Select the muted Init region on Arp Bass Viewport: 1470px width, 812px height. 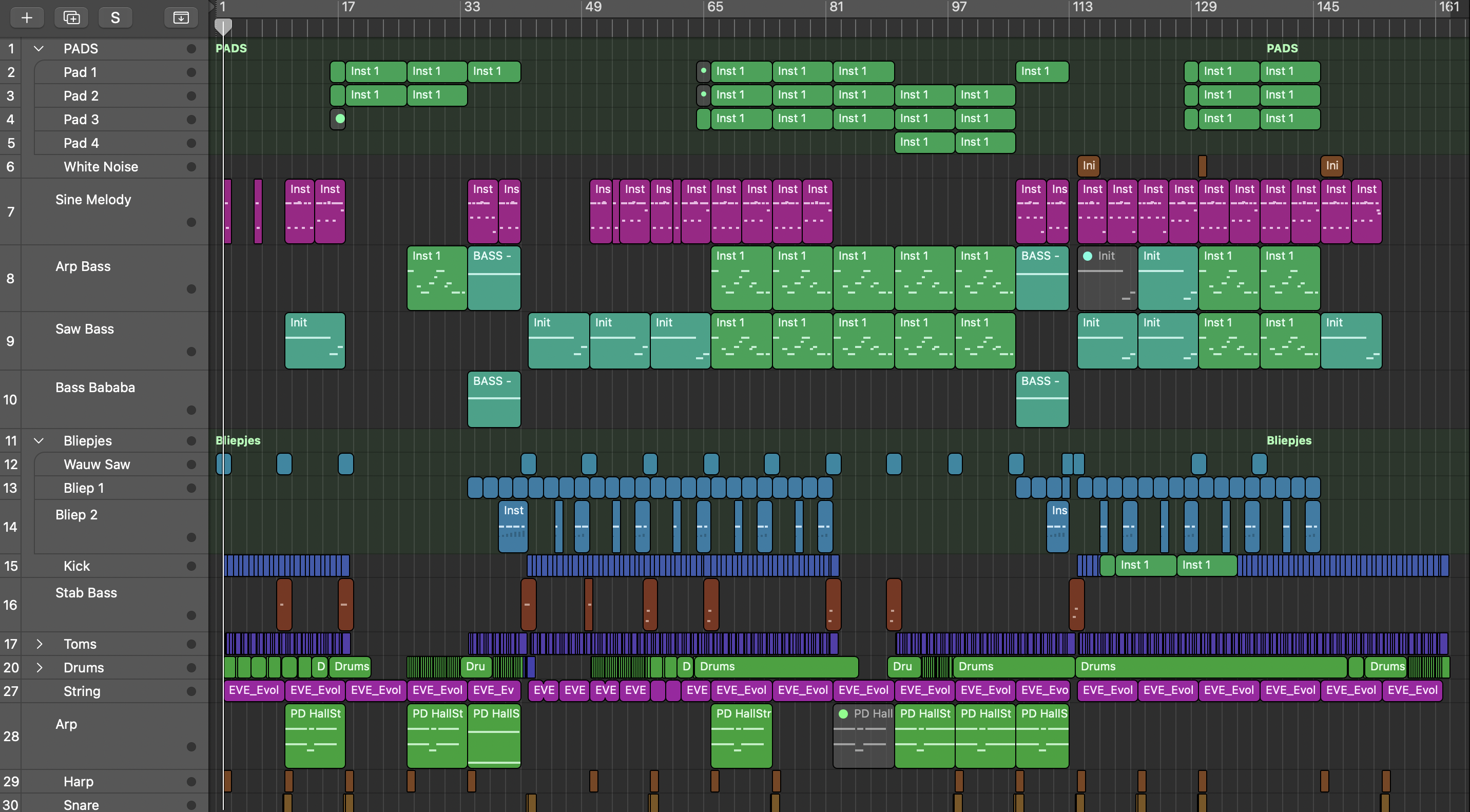[x=1107, y=278]
